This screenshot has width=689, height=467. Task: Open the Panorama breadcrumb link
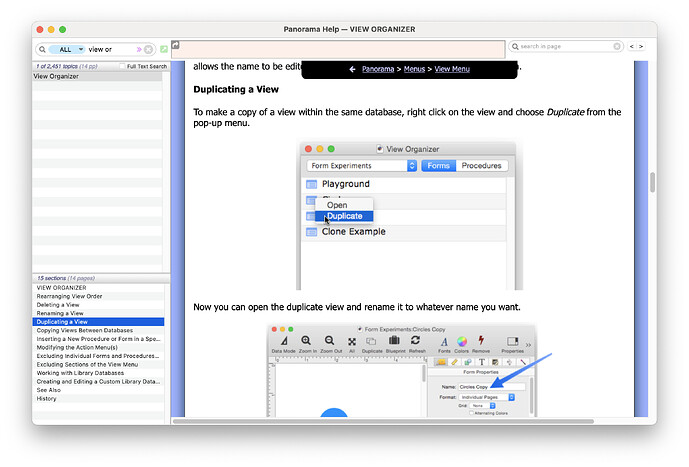point(377,69)
